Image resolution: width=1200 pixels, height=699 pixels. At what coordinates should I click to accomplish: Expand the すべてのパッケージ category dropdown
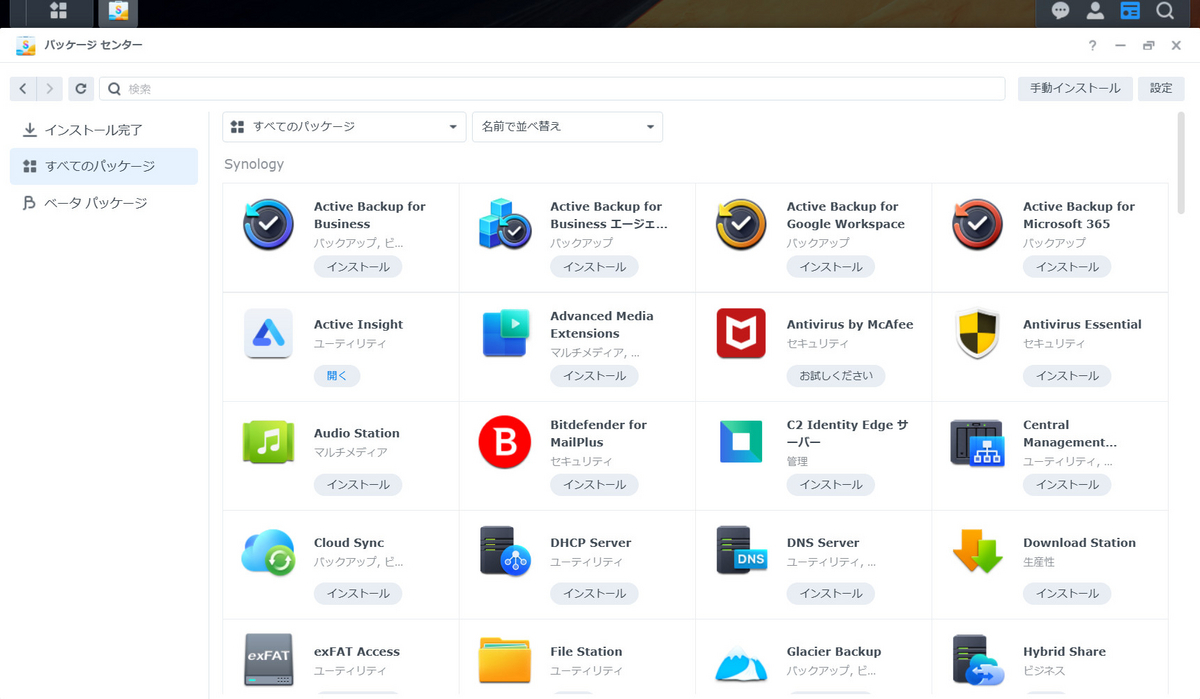pyautogui.click(x=344, y=127)
